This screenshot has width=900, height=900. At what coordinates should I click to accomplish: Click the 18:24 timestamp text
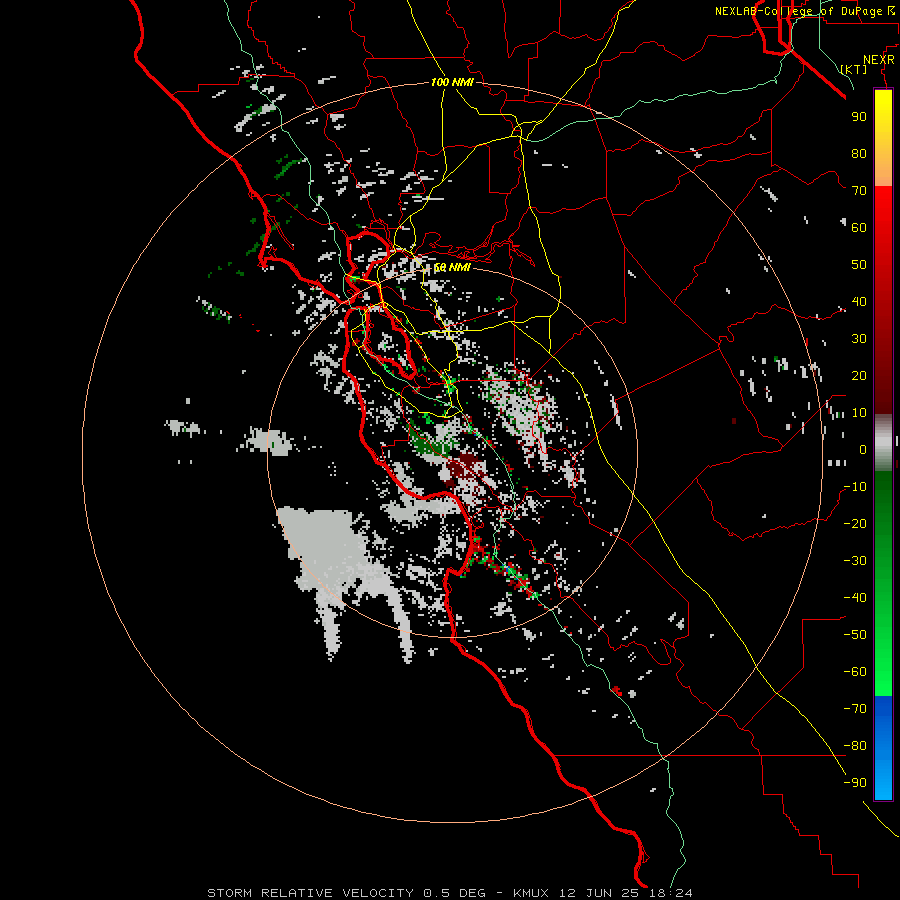tap(670, 893)
